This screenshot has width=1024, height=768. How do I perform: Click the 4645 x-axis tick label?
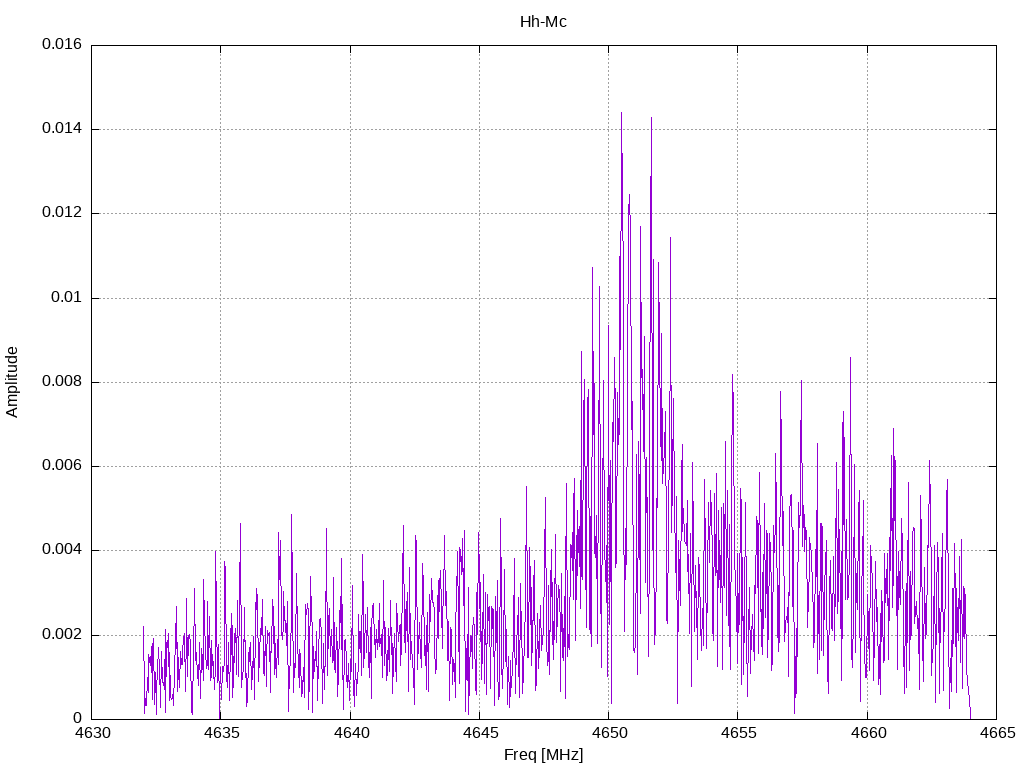point(479,733)
